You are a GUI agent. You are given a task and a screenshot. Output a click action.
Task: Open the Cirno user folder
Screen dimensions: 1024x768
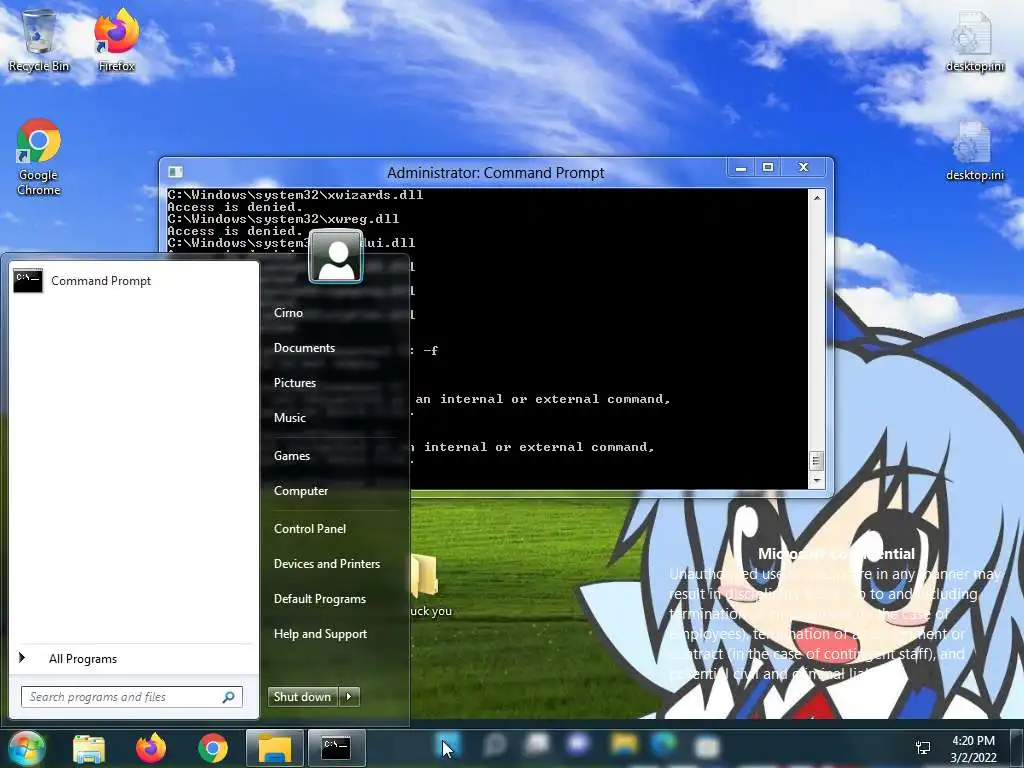288,313
